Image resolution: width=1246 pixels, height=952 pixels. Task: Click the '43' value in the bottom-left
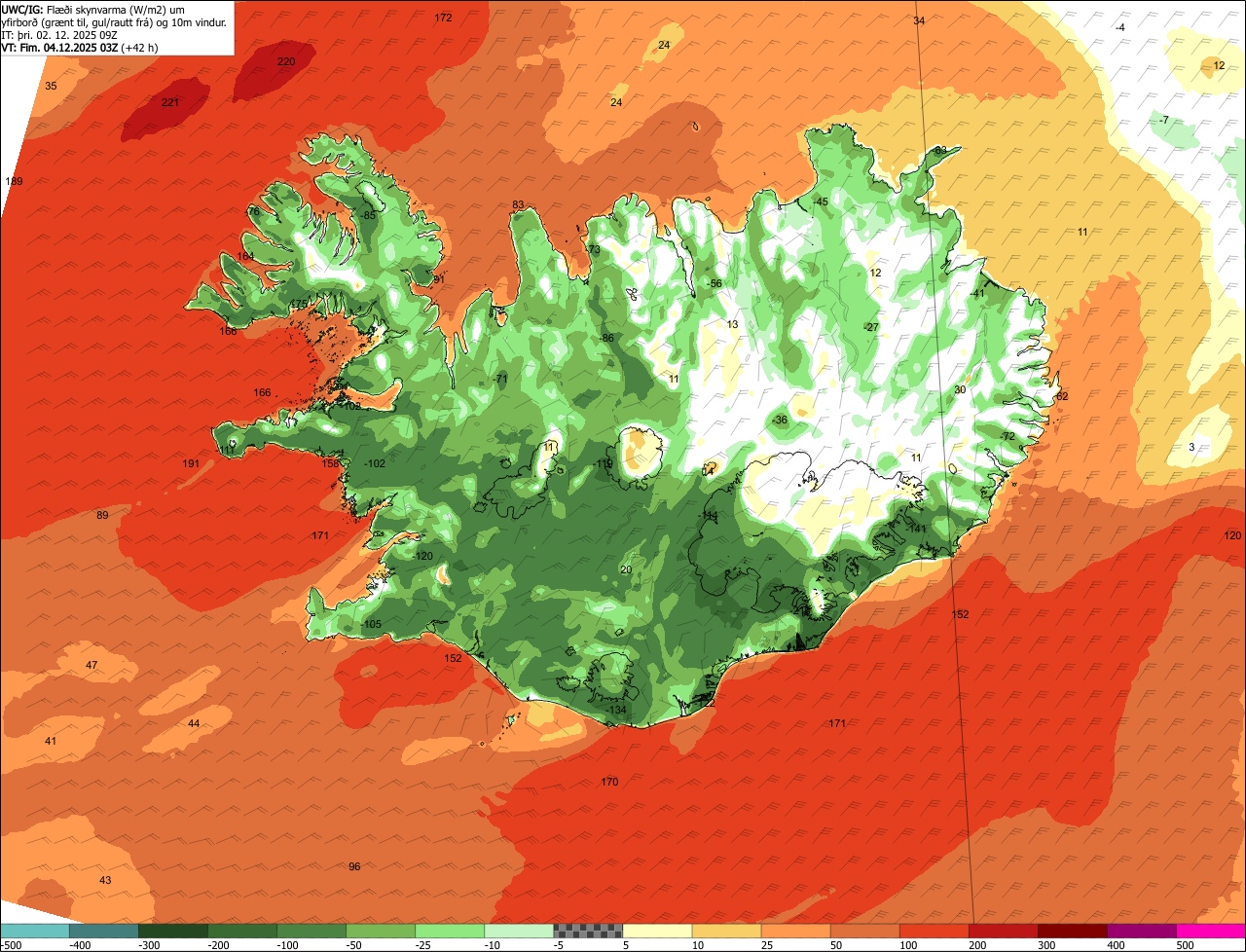(x=105, y=880)
